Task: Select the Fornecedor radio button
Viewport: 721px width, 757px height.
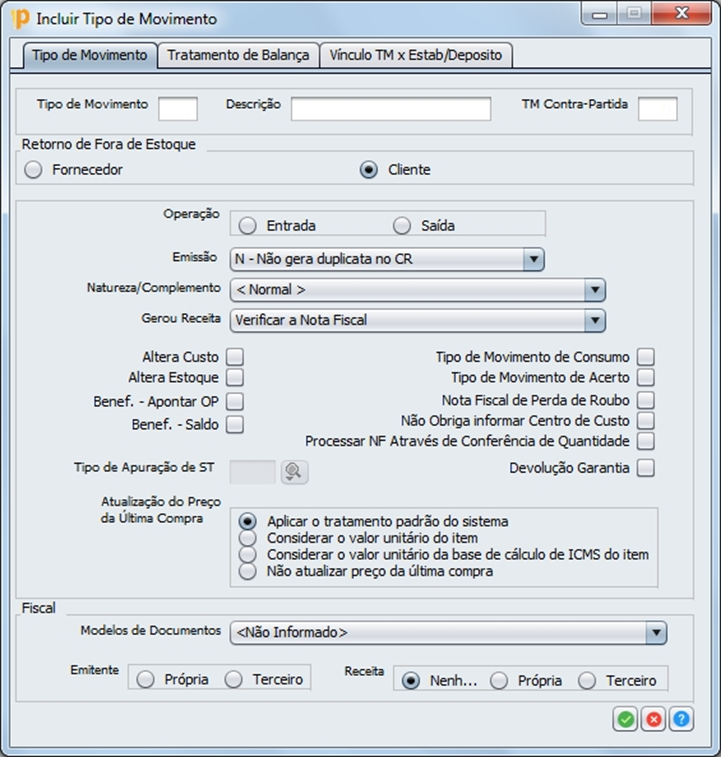Action: [34, 170]
